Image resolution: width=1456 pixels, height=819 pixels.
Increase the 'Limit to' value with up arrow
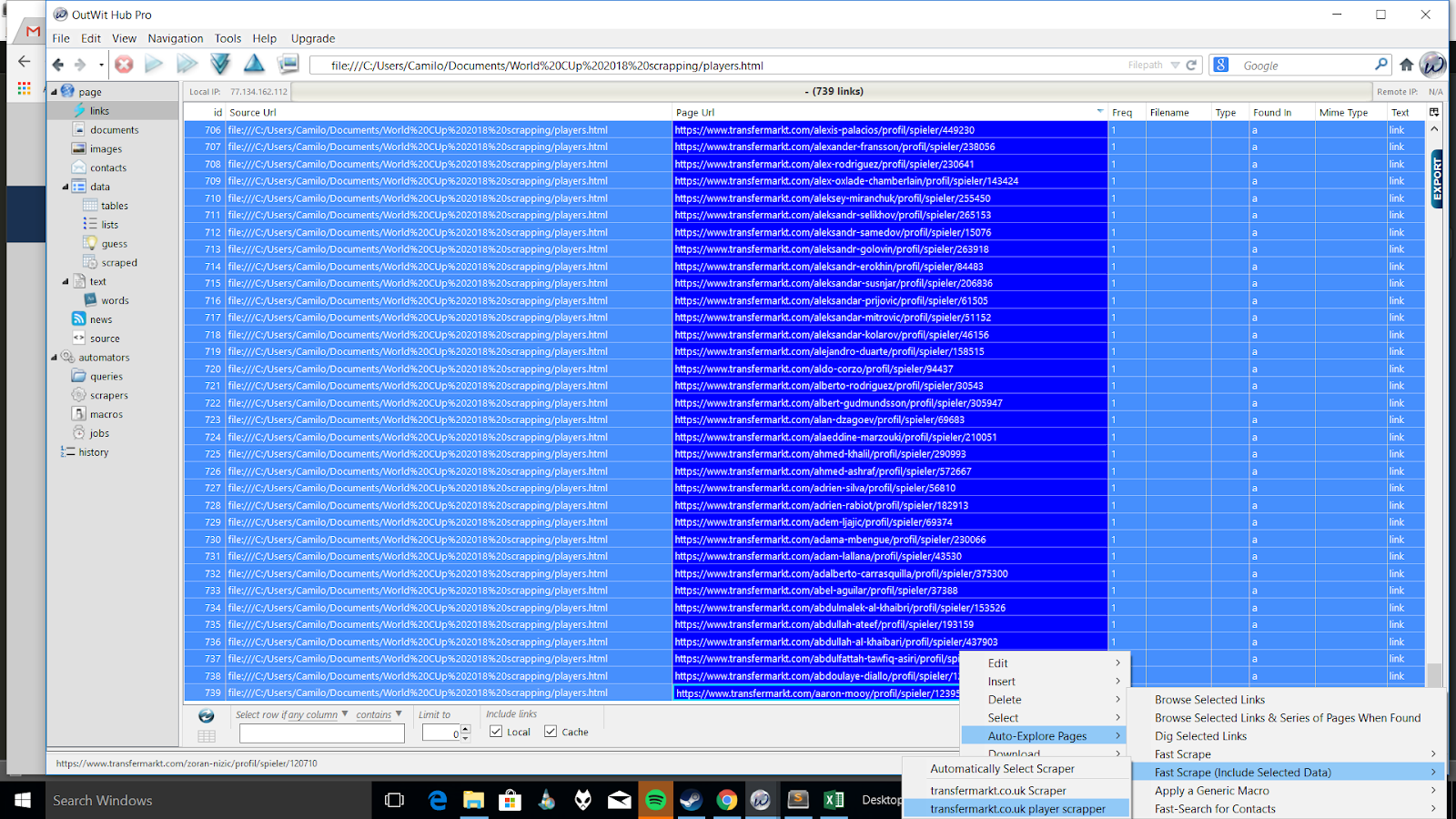coord(465,728)
